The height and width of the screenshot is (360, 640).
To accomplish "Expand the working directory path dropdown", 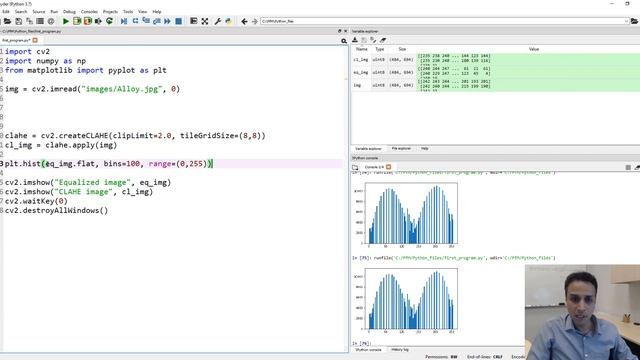I will (x=626, y=21).
